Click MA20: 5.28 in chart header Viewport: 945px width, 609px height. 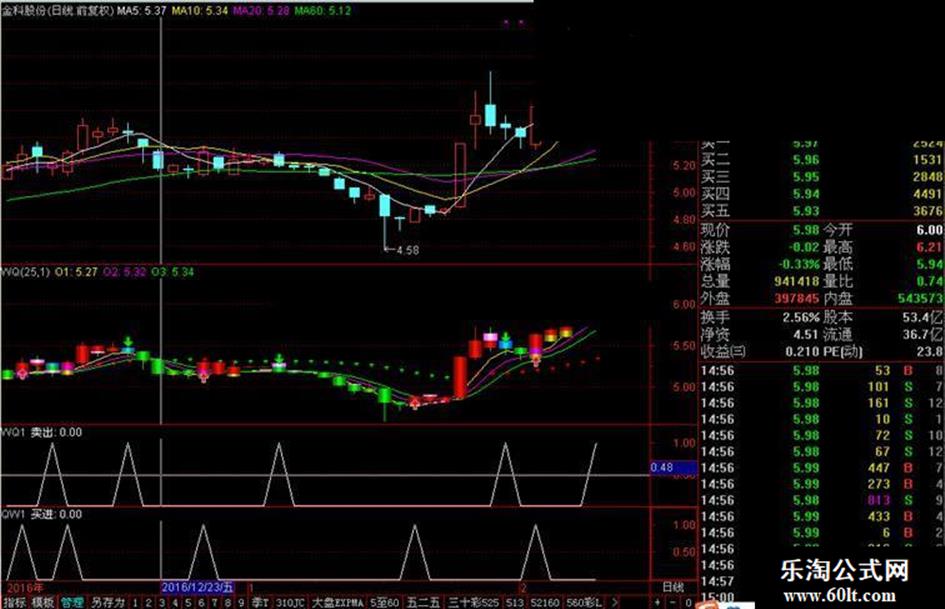pyautogui.click(x=261, y=10)
